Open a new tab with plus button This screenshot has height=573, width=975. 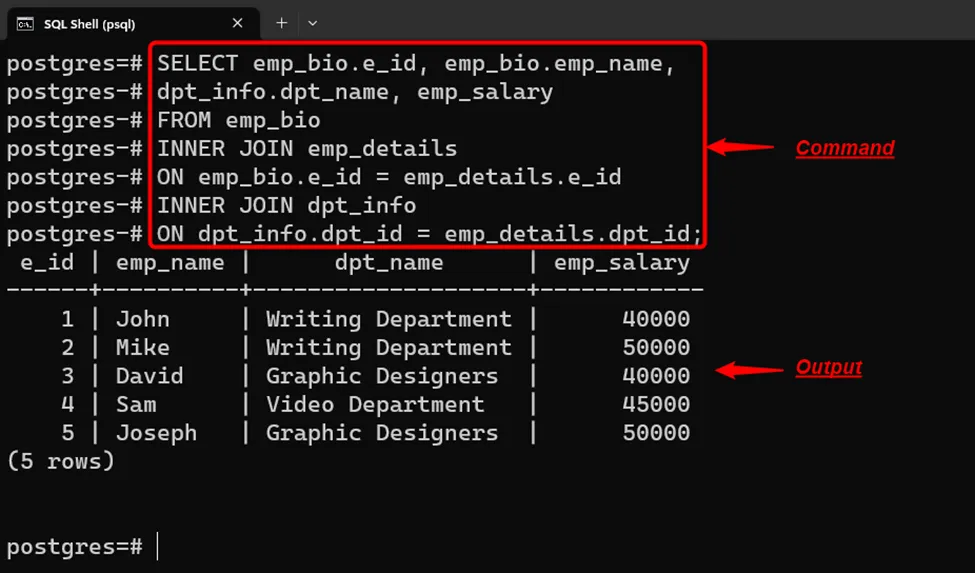point(282,23)
